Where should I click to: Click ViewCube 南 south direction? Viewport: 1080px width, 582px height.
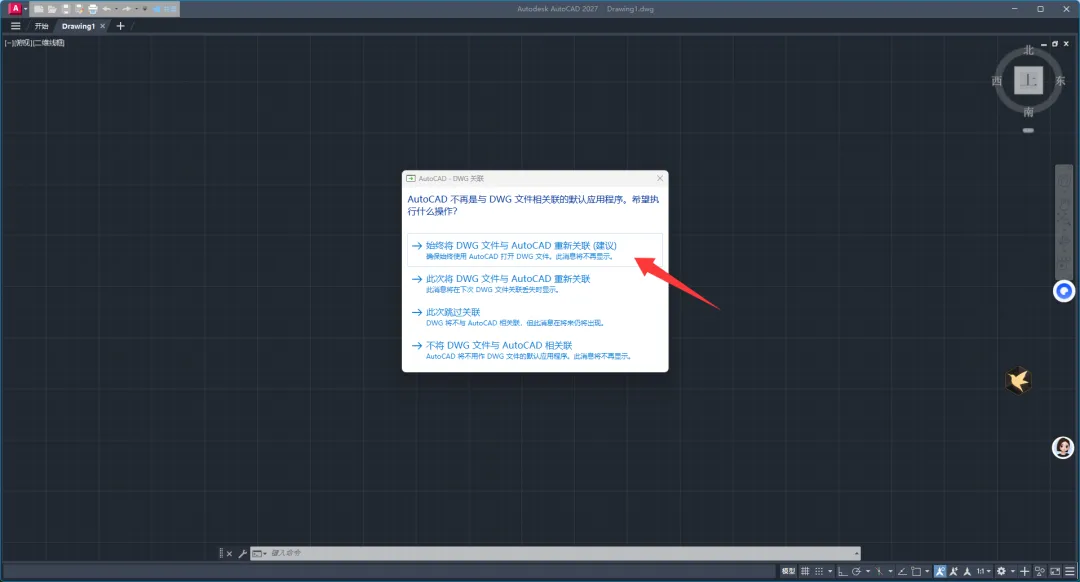1028,112
